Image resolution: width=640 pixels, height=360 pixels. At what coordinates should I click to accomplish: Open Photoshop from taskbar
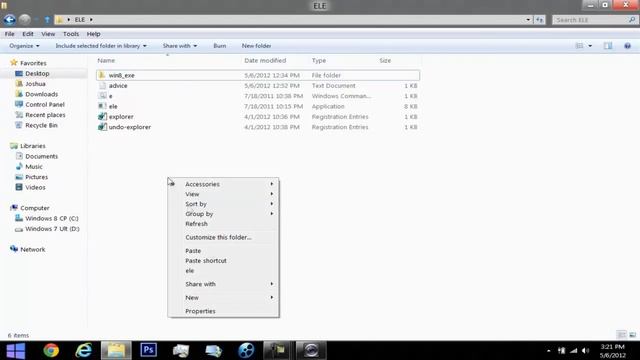[x=149, y=350]
